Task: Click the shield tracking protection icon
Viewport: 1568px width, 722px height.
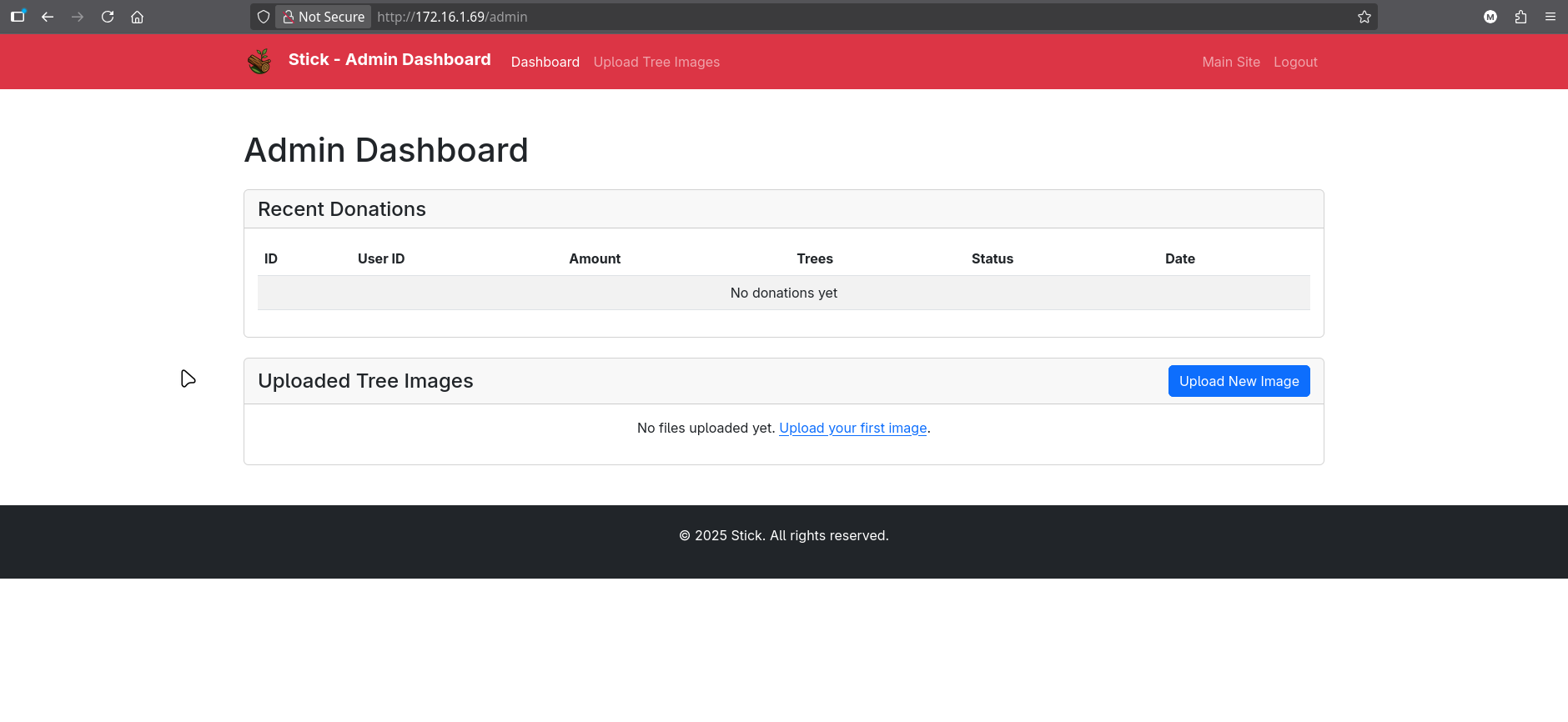Action: (x=264, y=17)
